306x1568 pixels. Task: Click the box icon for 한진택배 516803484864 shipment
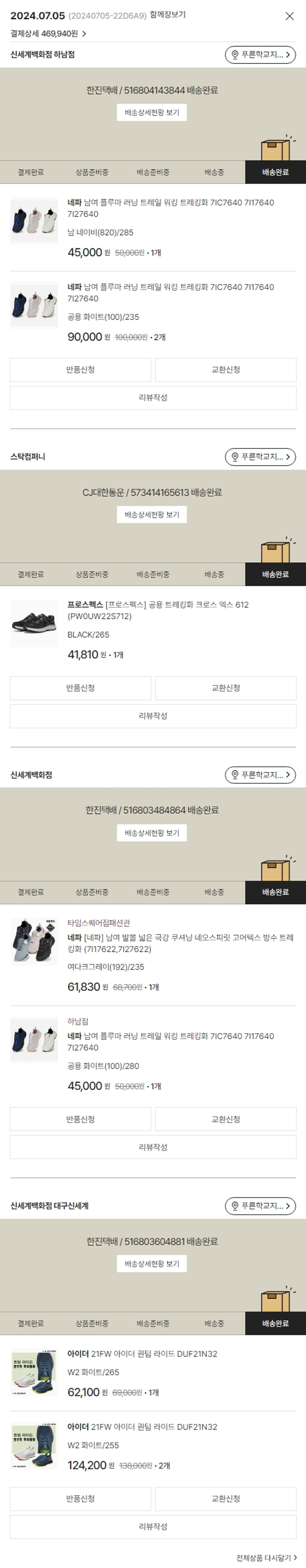tap(275, 869)
